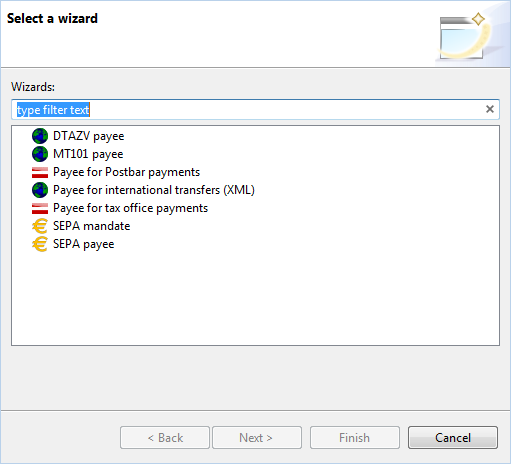Screen dimensions: 511x464
Task: Click the Next > button
Action: (257, 437)
